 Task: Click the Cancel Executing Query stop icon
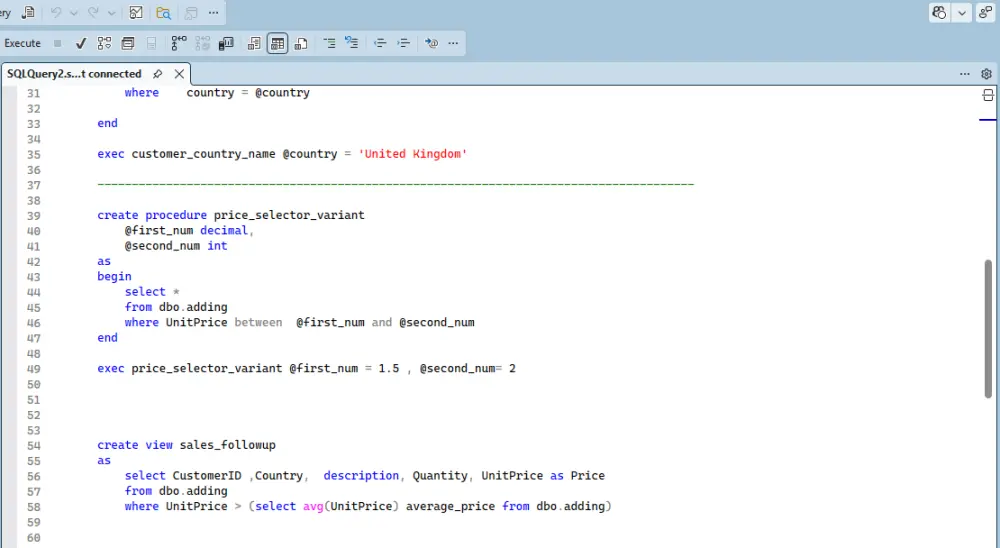(x=57, y=43)
